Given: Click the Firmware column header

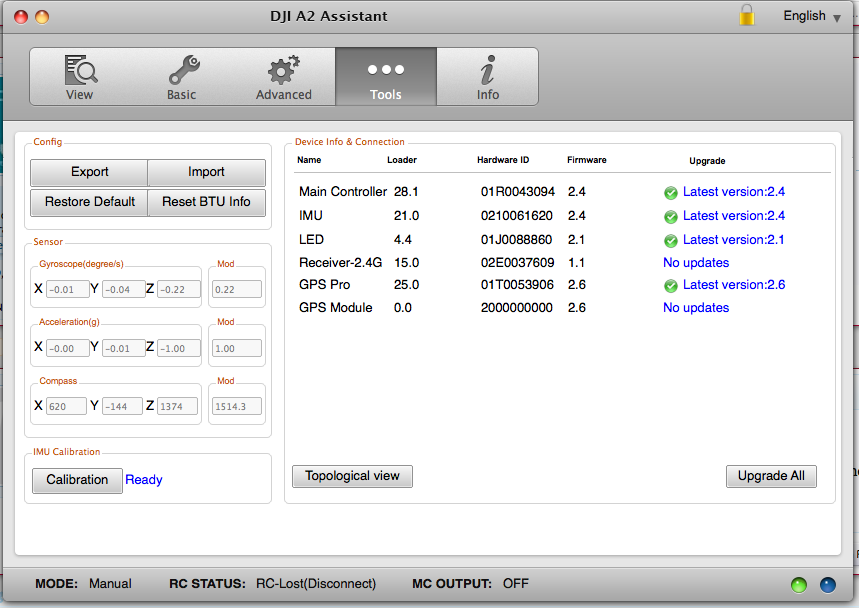Looking at the screenshot, I should (587, 160).
